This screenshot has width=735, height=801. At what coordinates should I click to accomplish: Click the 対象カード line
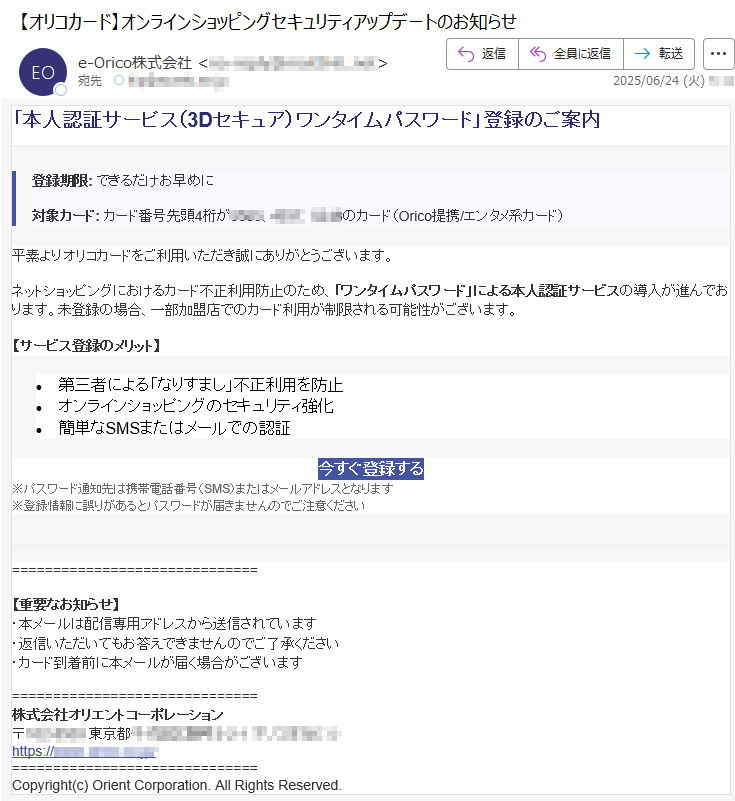pyautogui.click(x=297, y=216)
